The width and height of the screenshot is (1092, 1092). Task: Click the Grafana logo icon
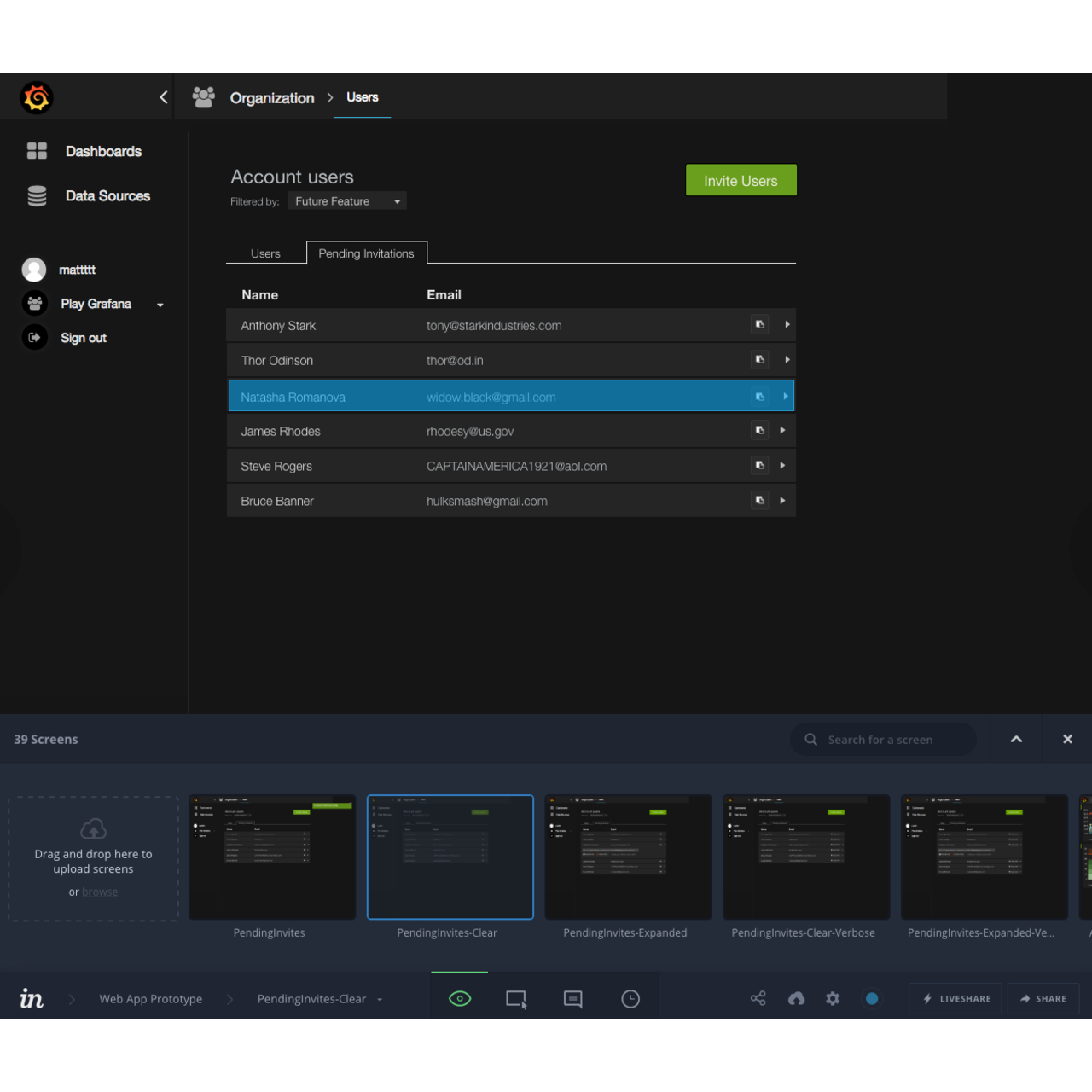coord(38,97)
